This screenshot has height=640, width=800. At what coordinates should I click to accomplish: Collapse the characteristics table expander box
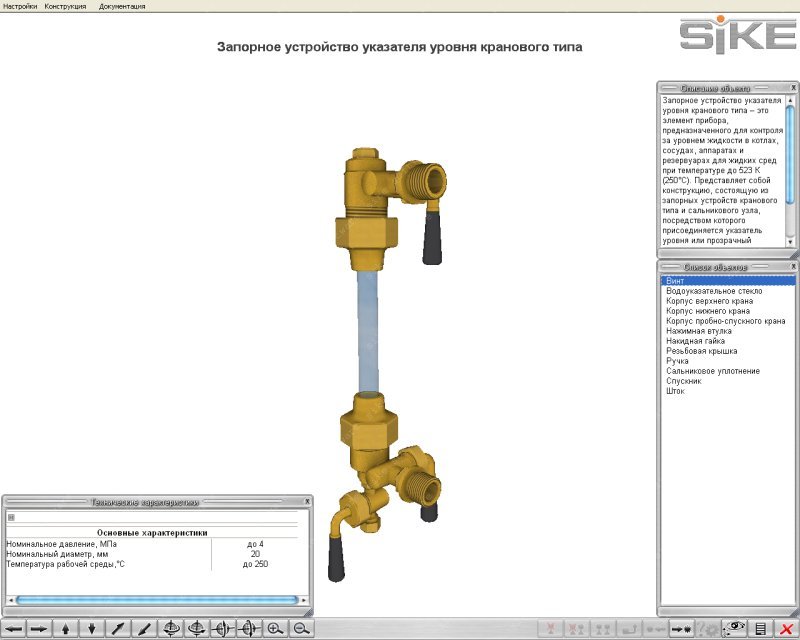tap(11, 517)
